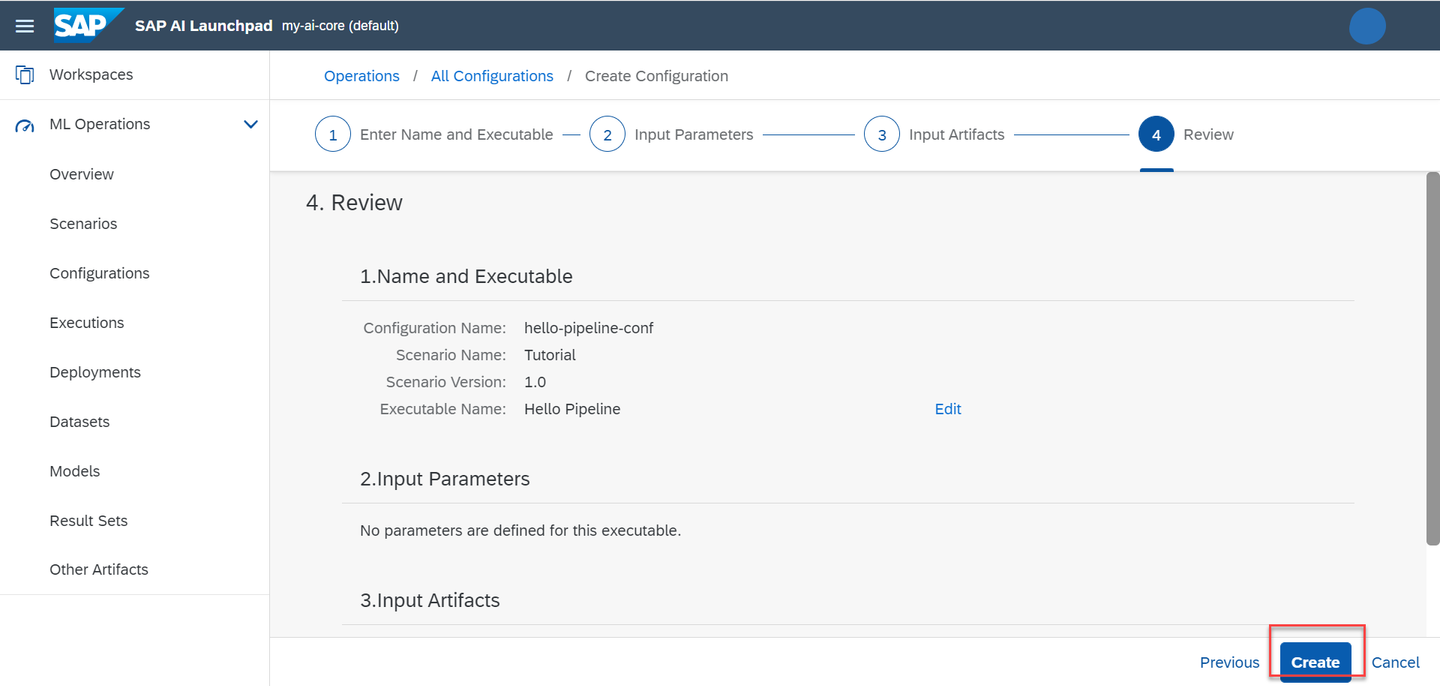Click the Previous button
Screen dimensions: 1440x686
click(1229, 662)
